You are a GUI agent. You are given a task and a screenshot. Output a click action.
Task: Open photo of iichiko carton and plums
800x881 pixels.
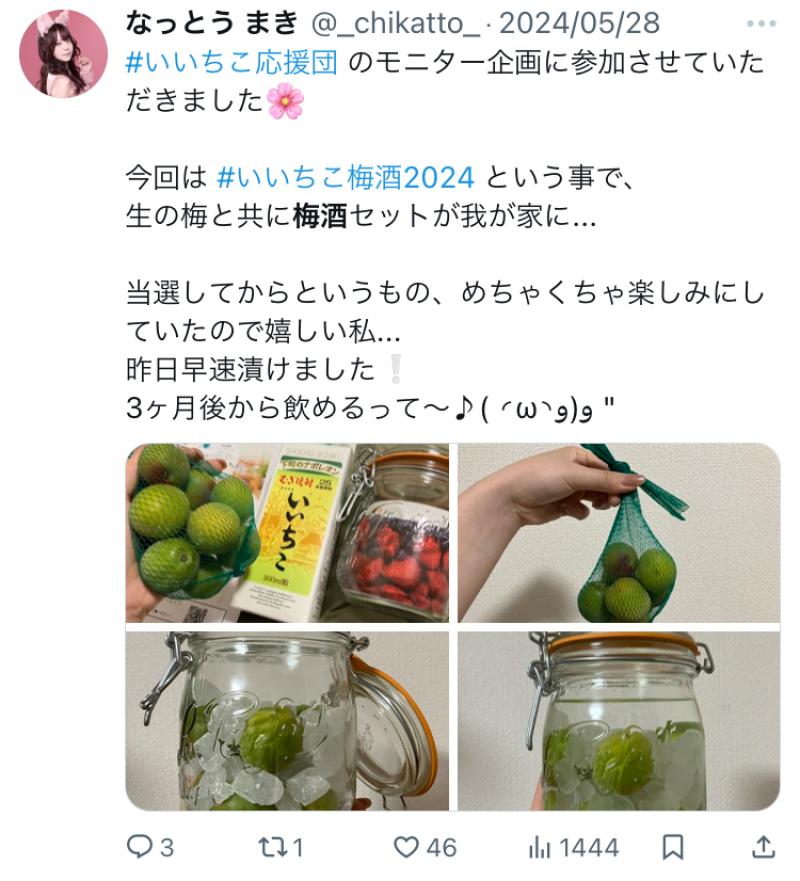tap(287, 533)
